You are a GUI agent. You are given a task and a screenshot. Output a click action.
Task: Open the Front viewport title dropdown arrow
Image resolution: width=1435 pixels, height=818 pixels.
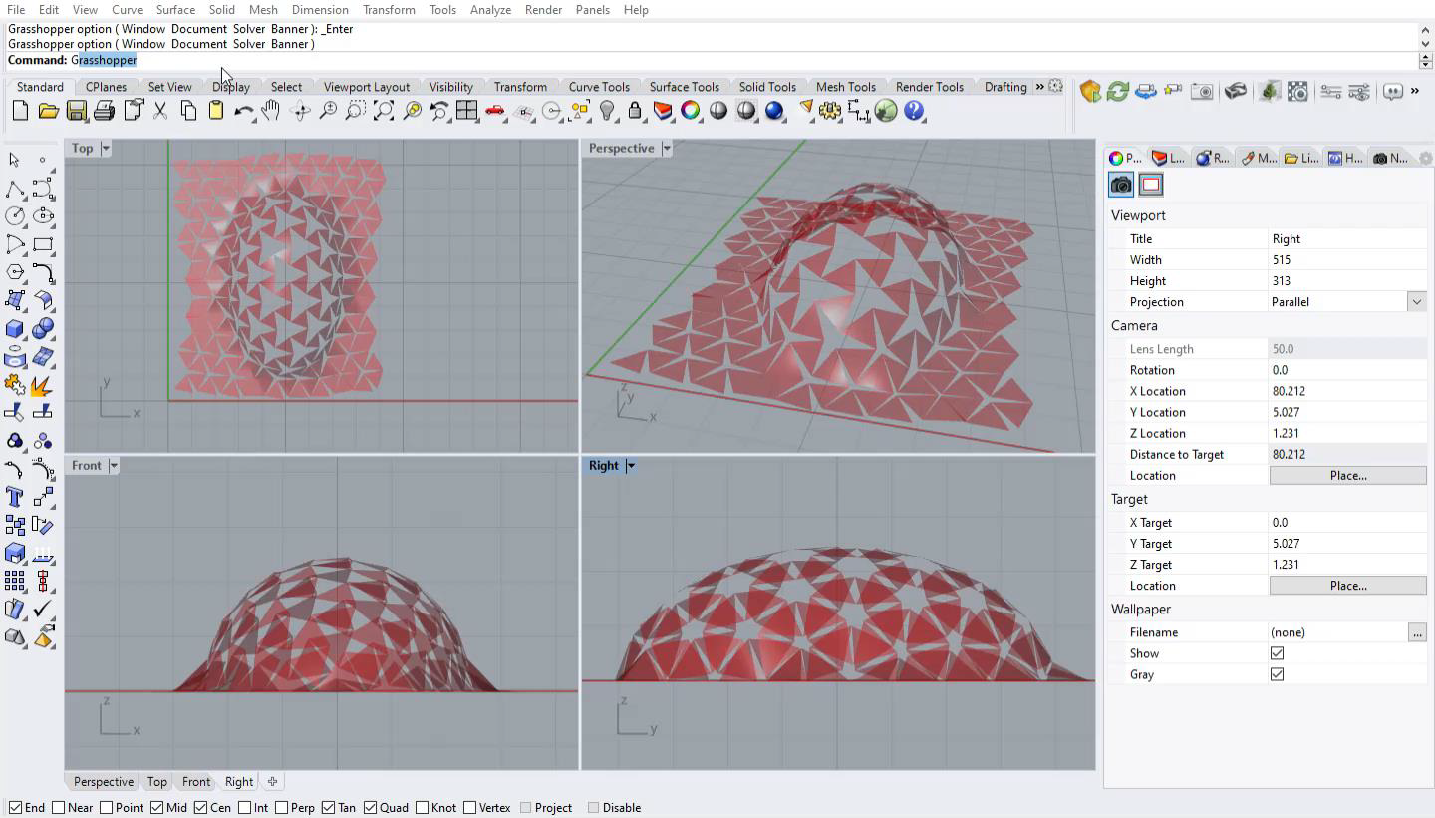coord(114,466)
